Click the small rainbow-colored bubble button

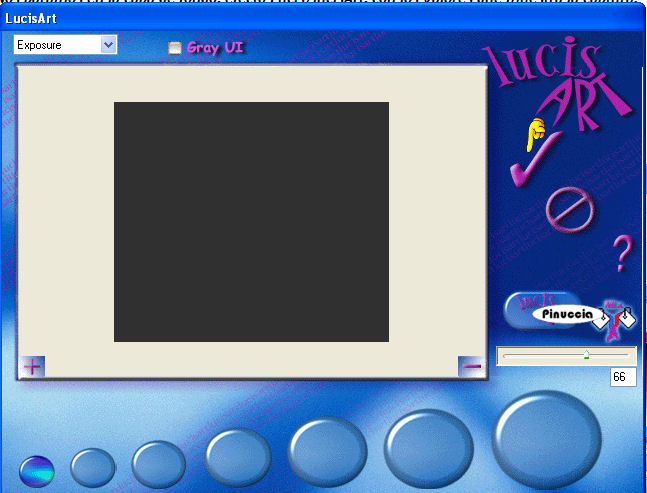(37, 471)
